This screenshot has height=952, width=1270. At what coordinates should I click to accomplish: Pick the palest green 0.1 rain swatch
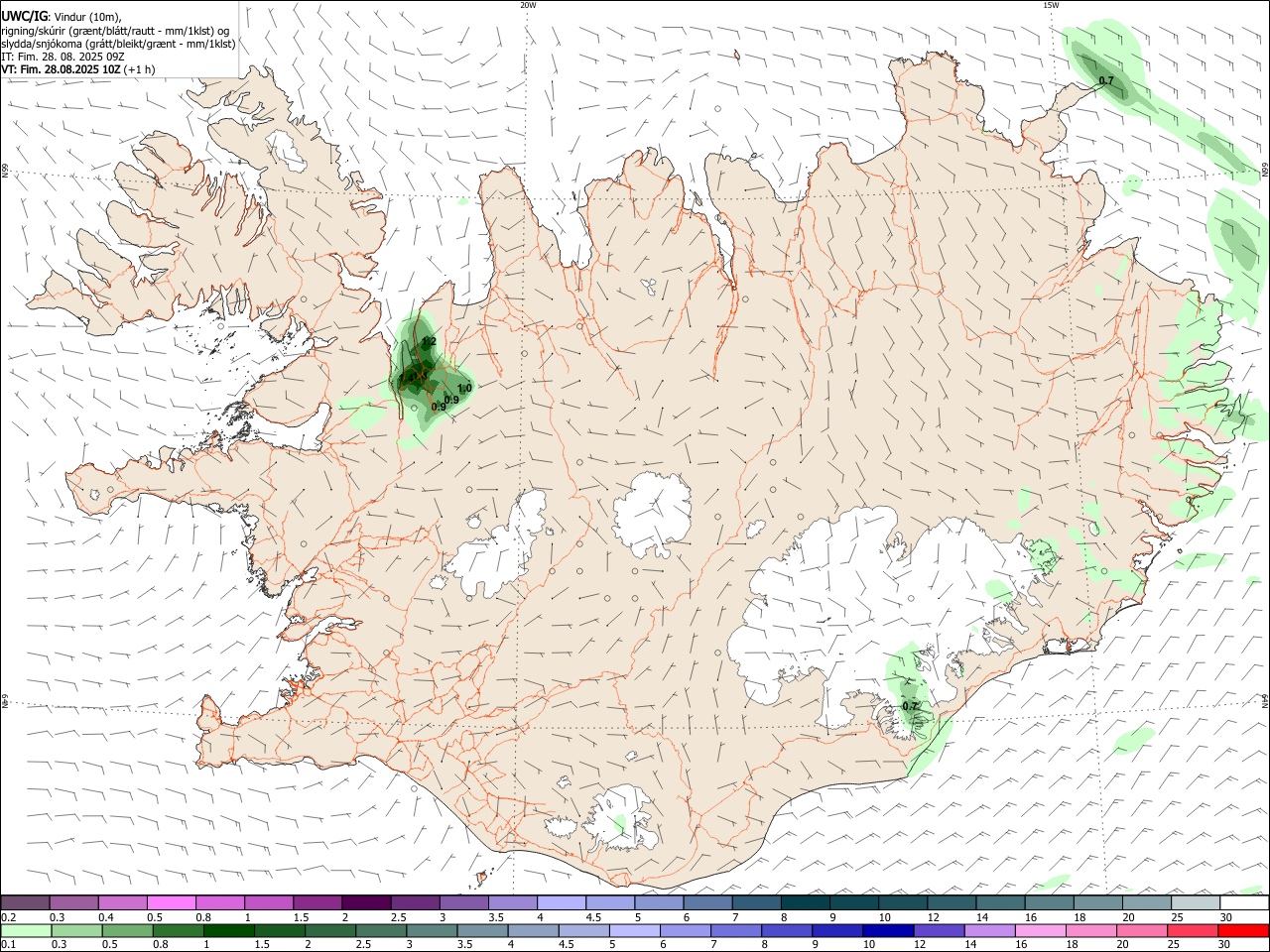(x=26, y=930)
